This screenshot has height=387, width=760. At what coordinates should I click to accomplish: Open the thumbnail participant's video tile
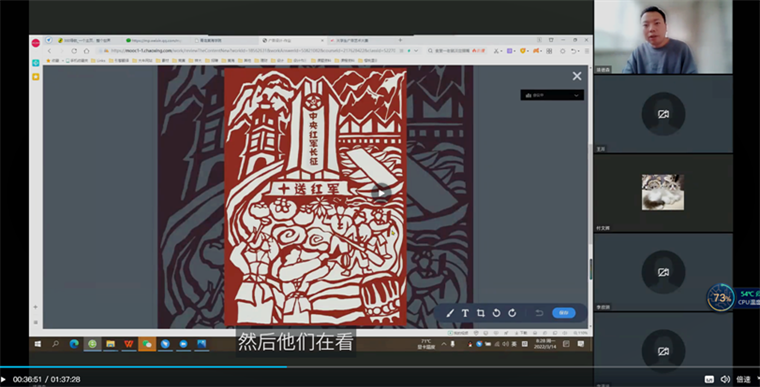click(663, 193)
